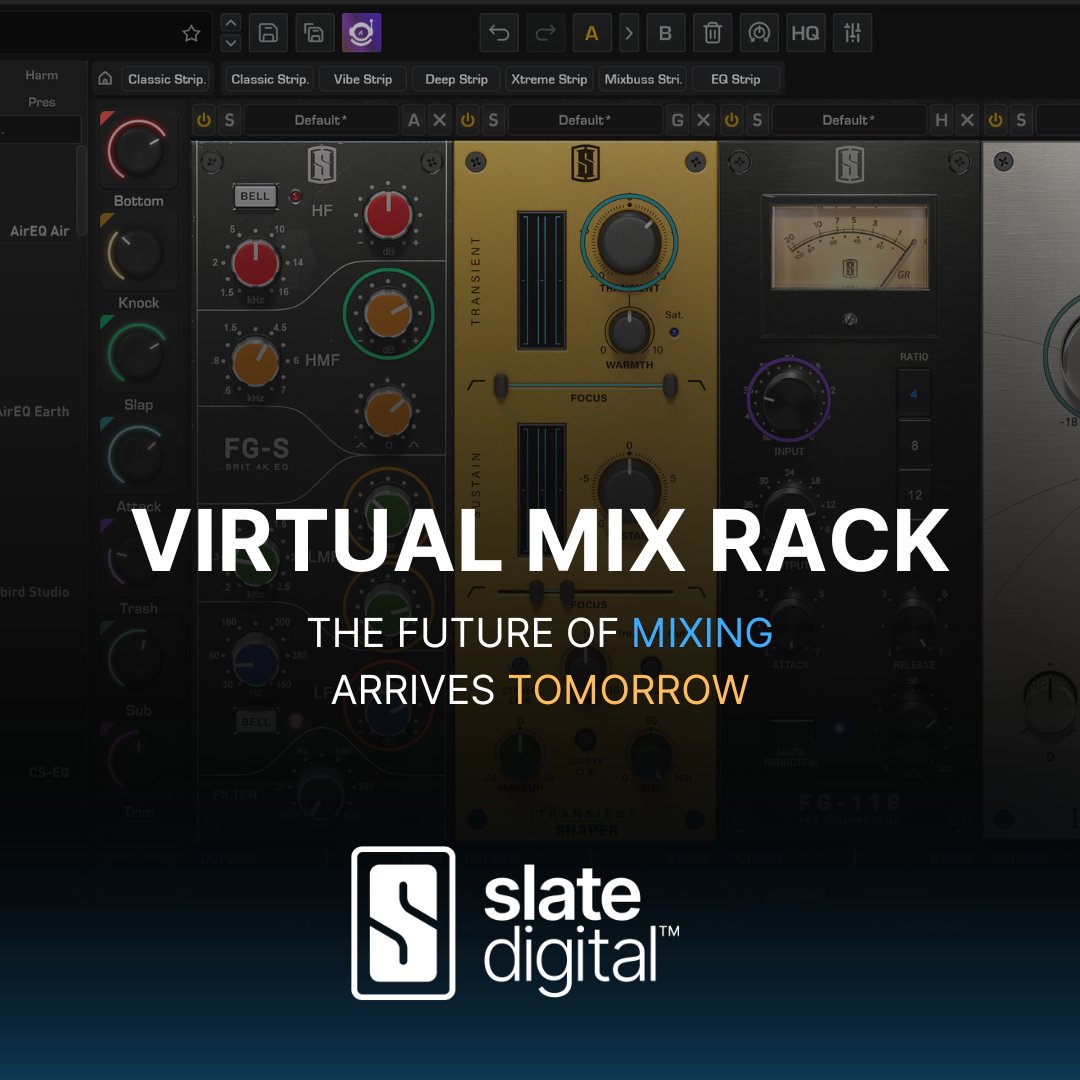Copy A to B with the arrow button
Image resolution: width=1080 pixels, height=1080 pixels.
click(x=628, y=32)
